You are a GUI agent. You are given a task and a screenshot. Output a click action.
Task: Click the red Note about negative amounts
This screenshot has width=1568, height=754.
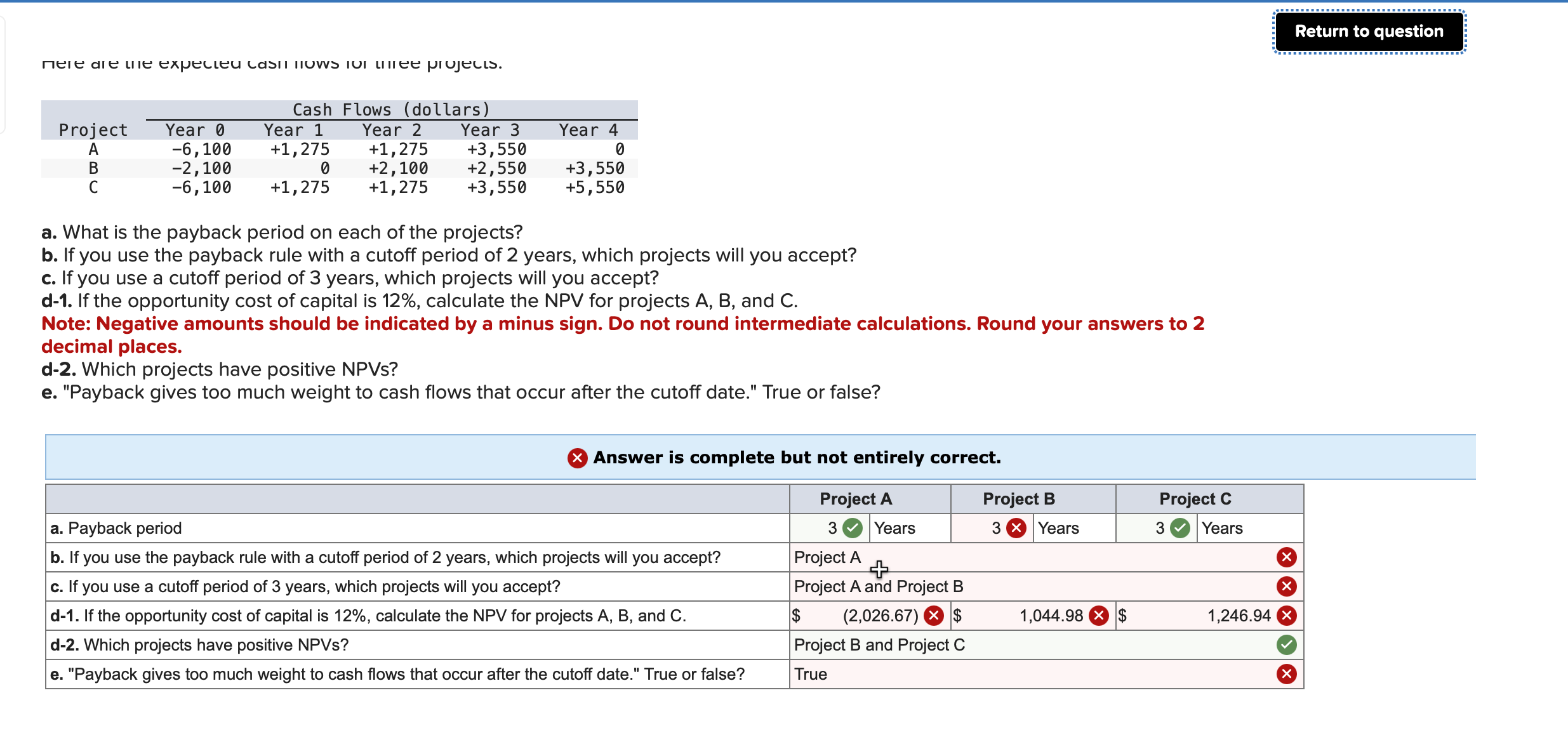[x=623, y=335]
